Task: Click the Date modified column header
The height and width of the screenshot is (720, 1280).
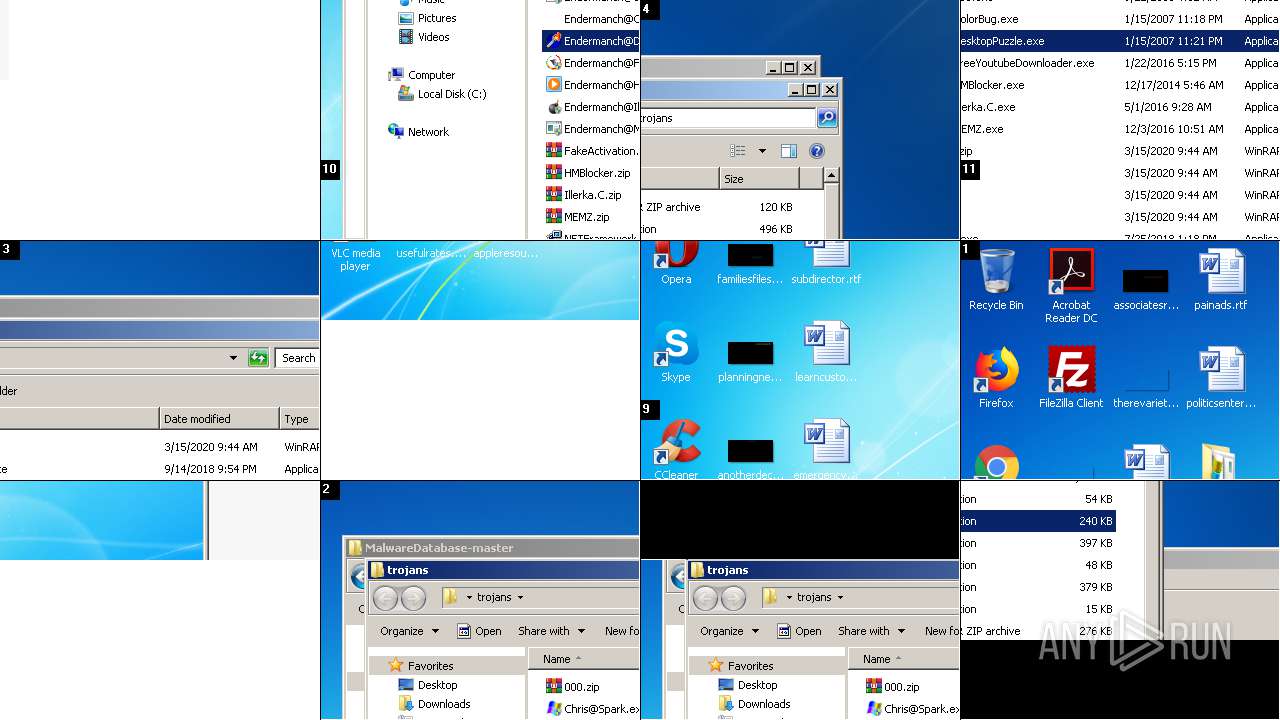Action: (x=219, y=419)
